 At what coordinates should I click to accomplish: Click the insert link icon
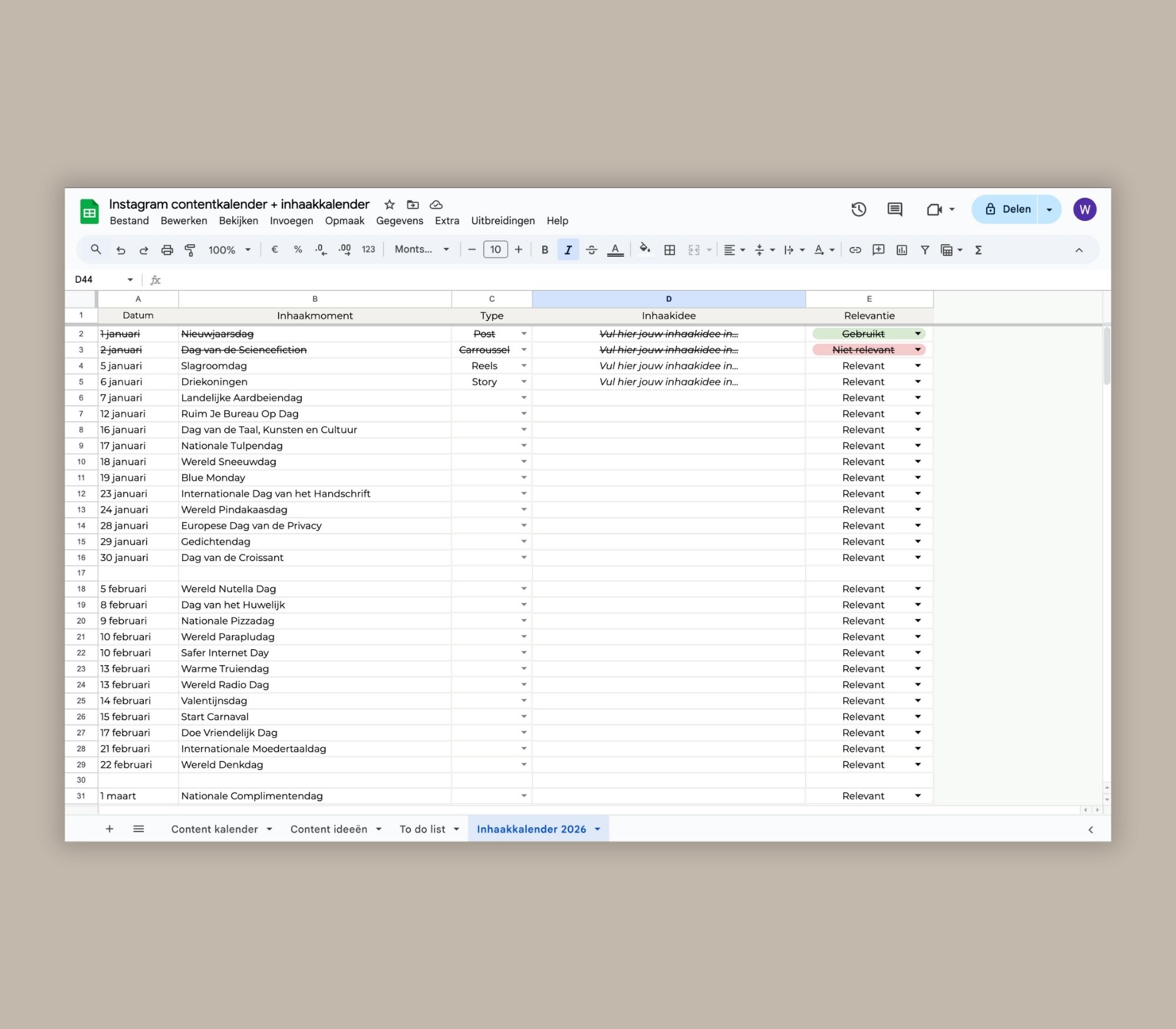(x=855, y=250)
